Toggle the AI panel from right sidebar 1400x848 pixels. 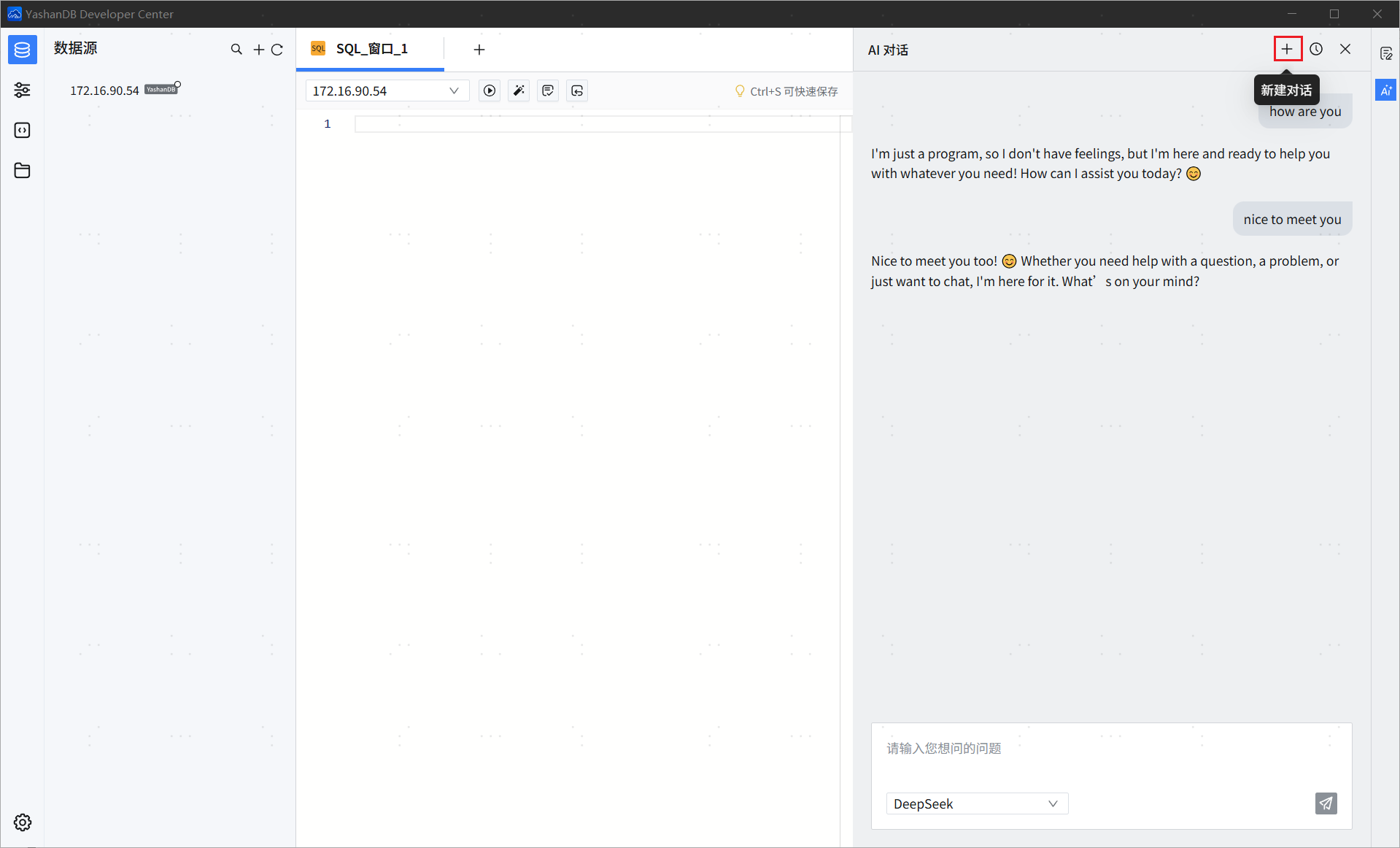1385,90
